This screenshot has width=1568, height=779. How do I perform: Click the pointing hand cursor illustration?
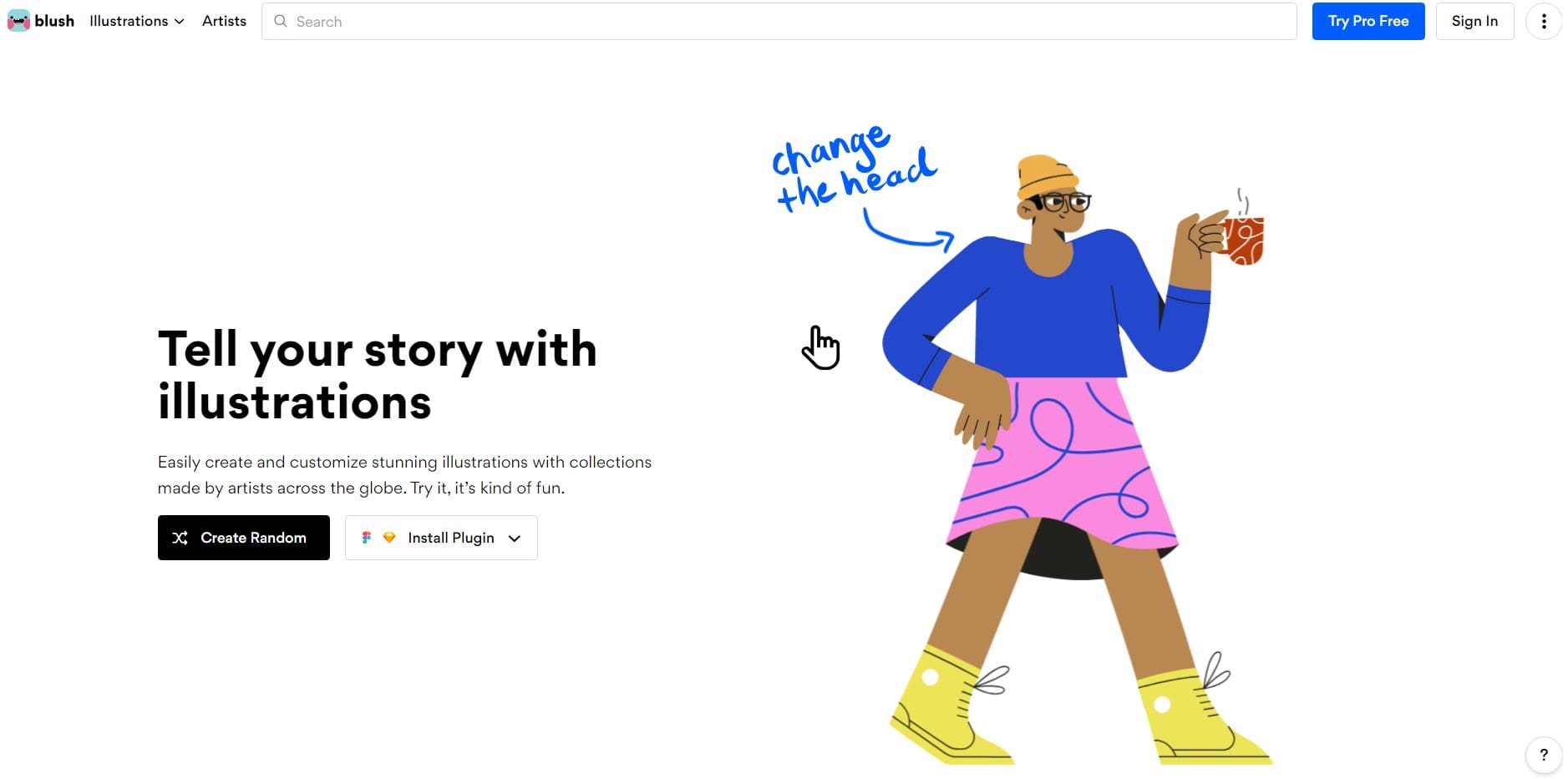[820, 347]
